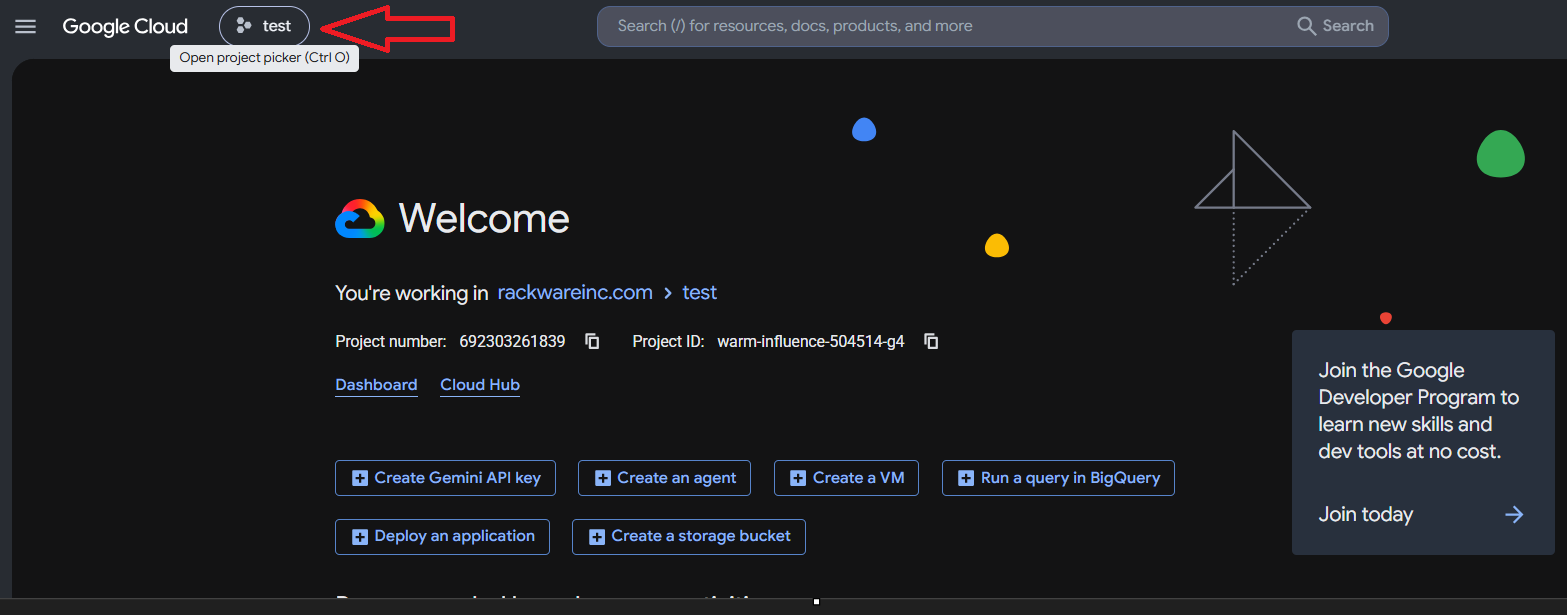Click Deploy an application button
The width and height of the screenshot is (1567, 615).
pos(442,536)
